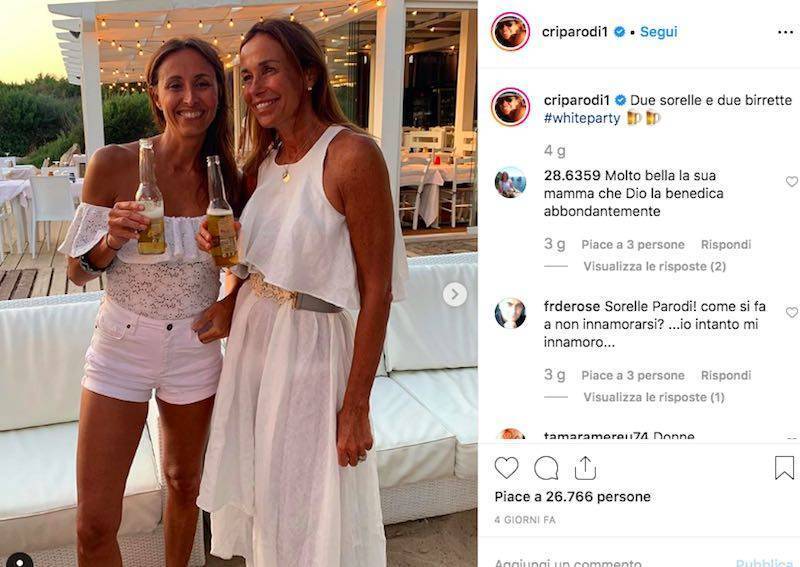Screen dimensions: 800x567
Task: Open frderose's profile avatar
Action: click(510, 313)
